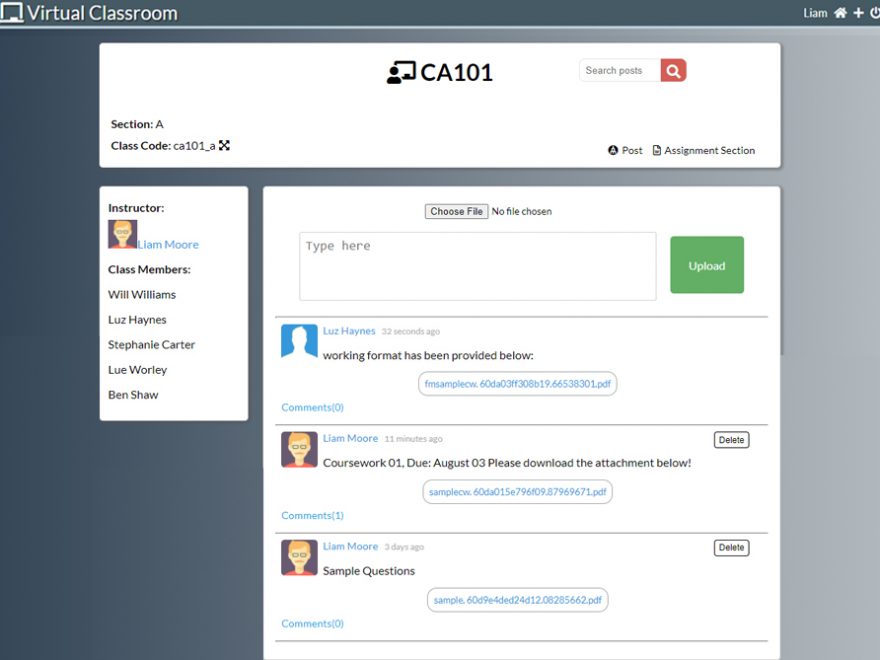Open the fmsamplecw PDF attachment
This screenshot has width=880, height=660.
coord(517,384)
